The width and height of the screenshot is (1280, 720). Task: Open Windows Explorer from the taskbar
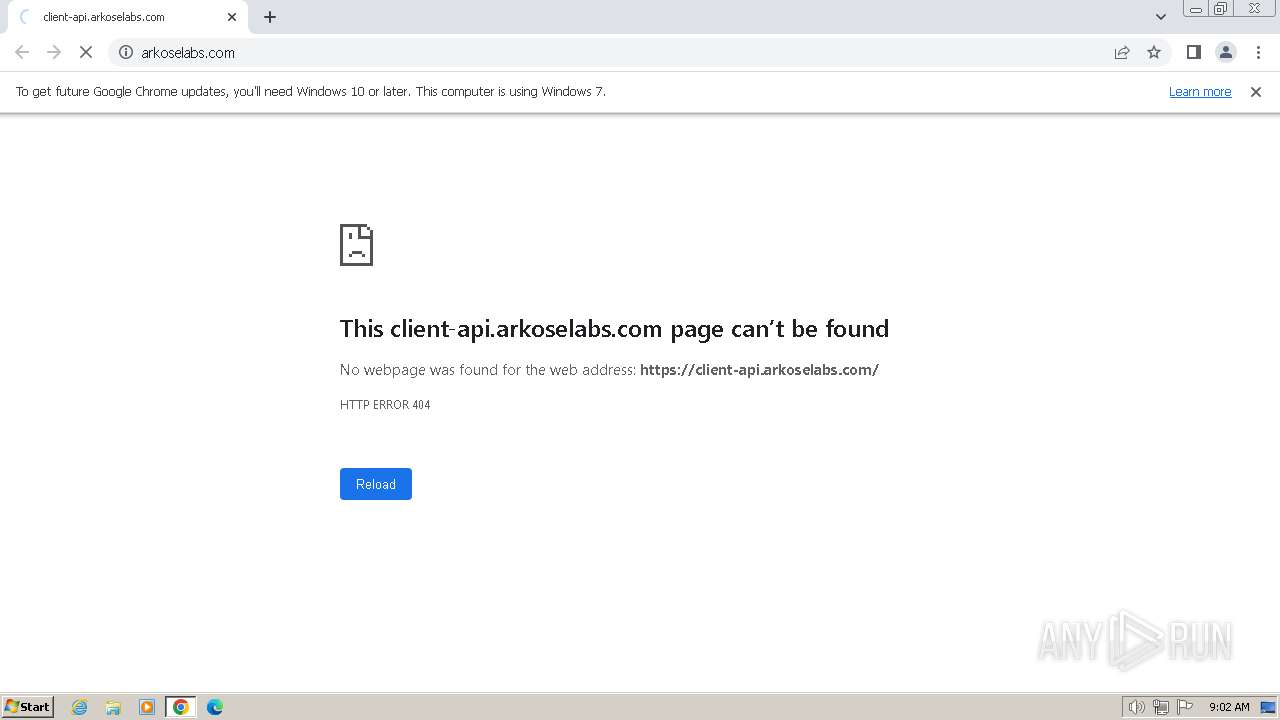pyautogui.click(x=113, y=707)
